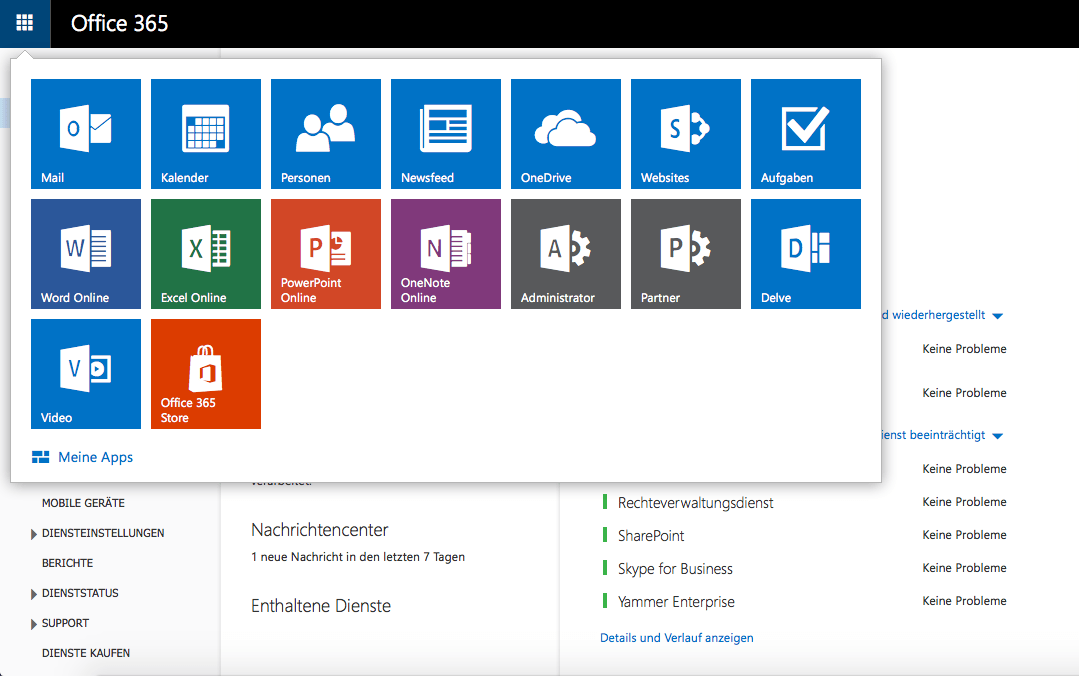Open the Video tile

86,374
